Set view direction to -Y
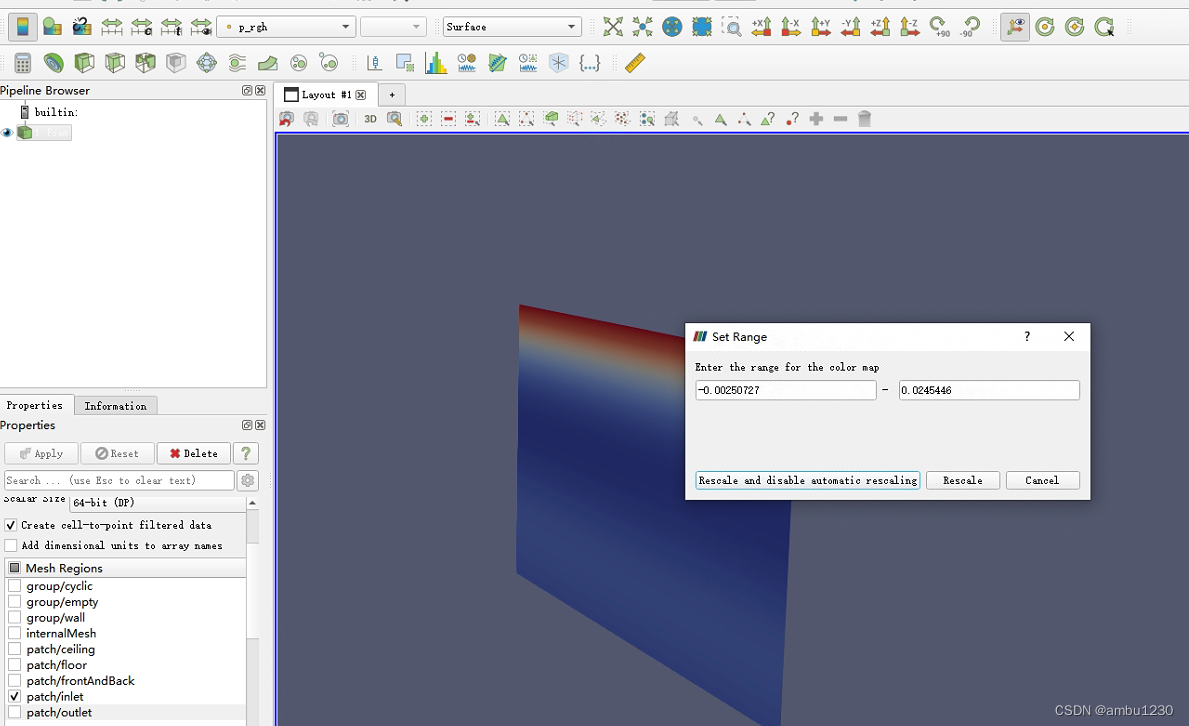Image resolution: width=1189 pixels, height=726 pixels. 851,27
